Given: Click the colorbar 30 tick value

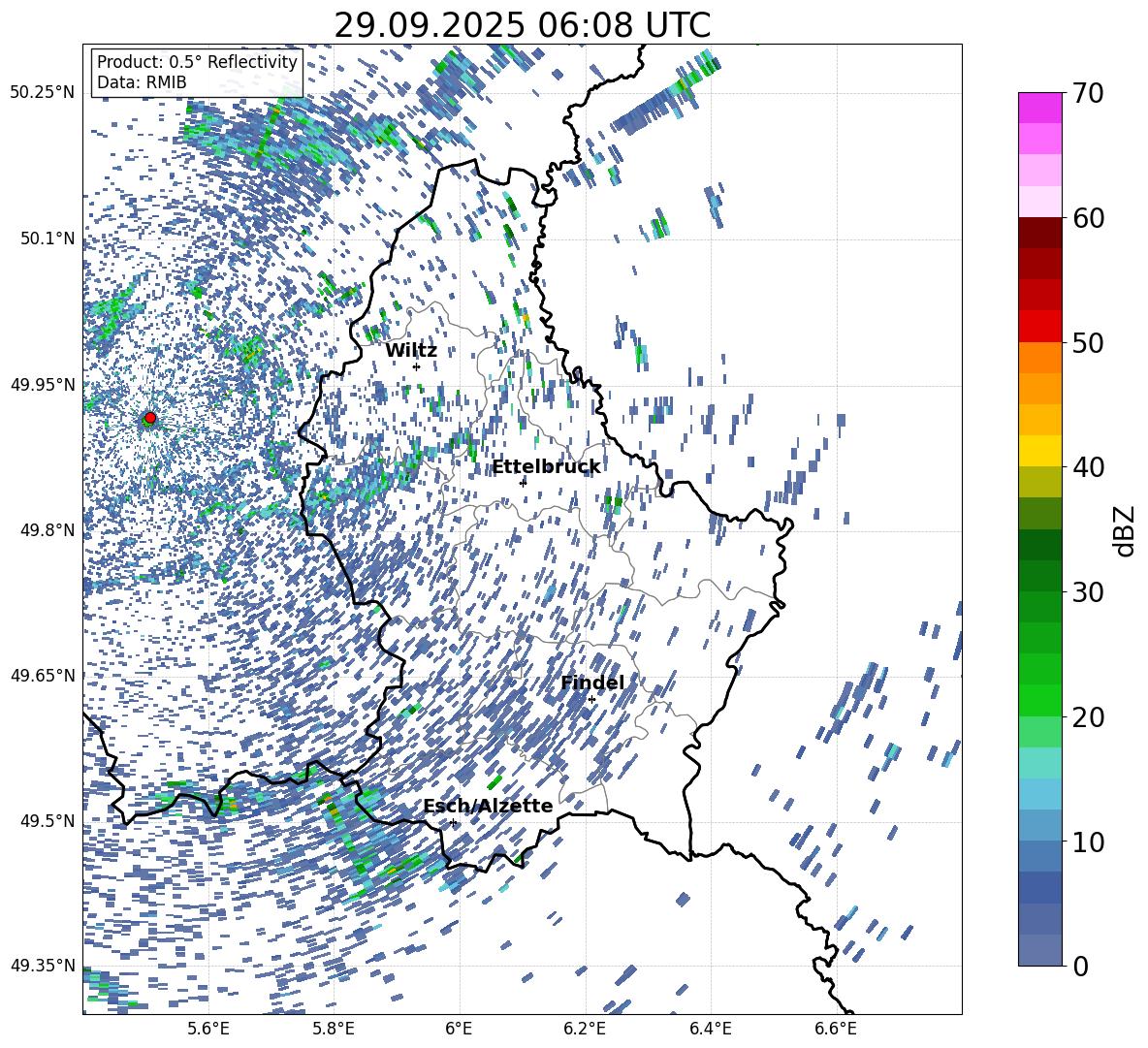Looking at the screenshot, I should 1089,592.
